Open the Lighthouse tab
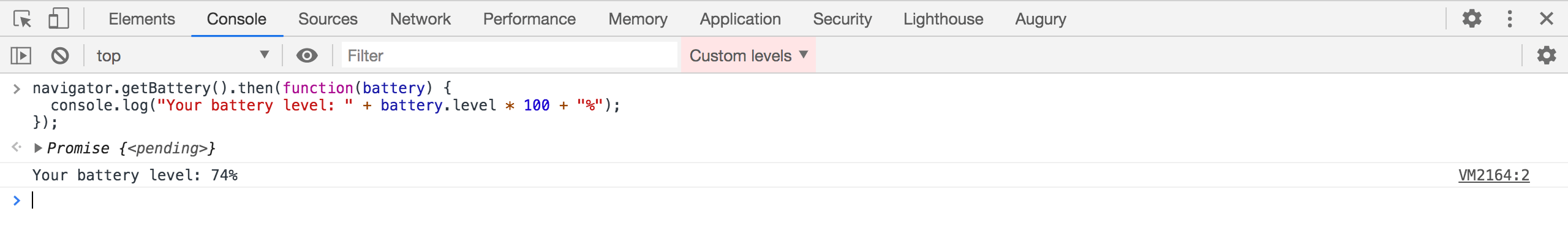The image size is (1568, 227). click(x=943, y=19)
